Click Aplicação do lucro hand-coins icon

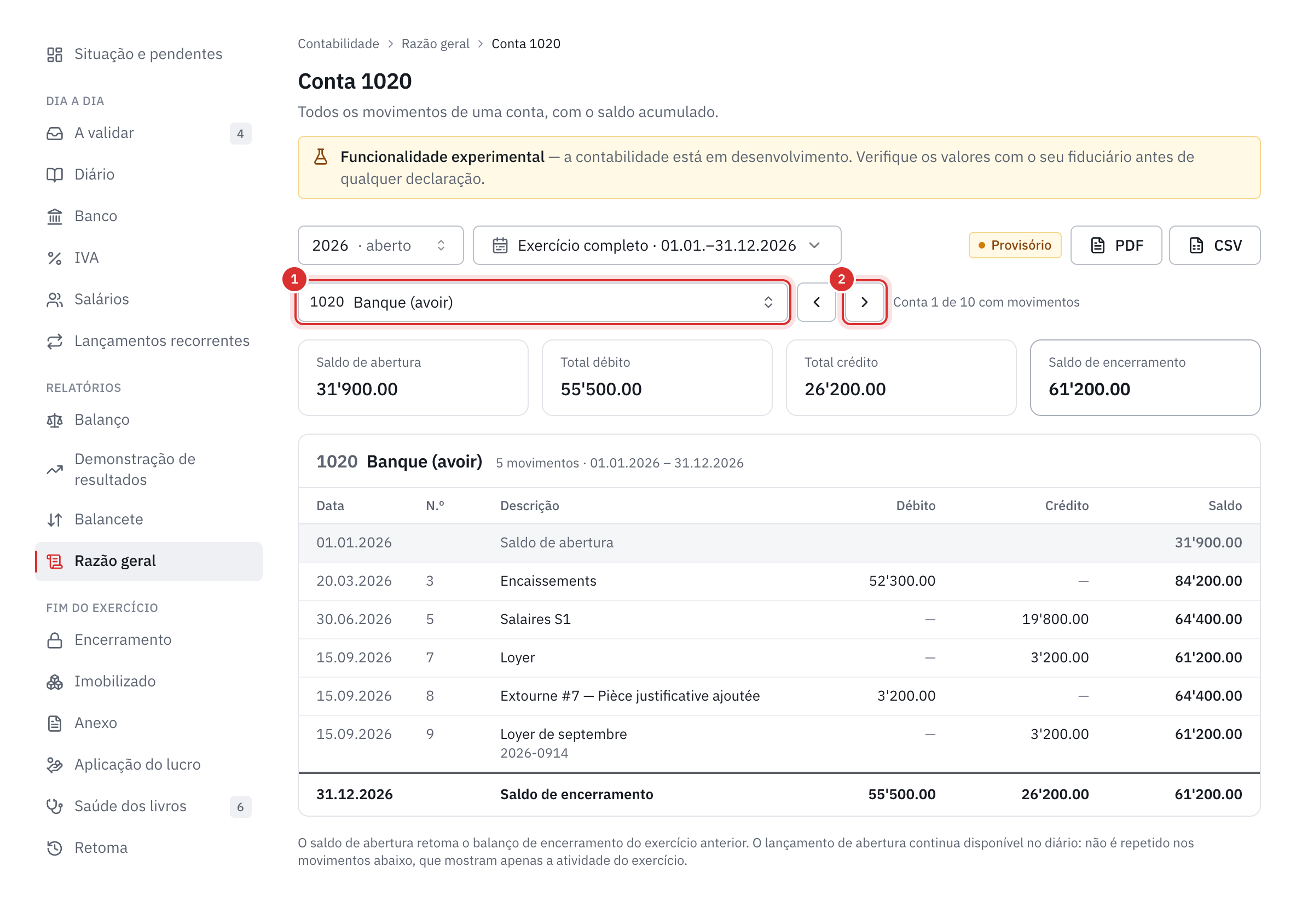[x=55, y=765]
